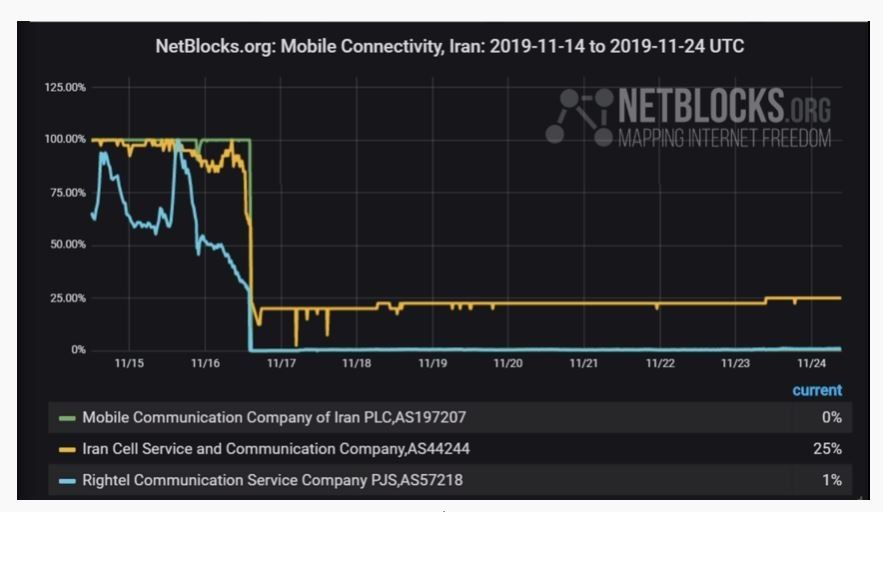Open the chart title panel menu

449,46
